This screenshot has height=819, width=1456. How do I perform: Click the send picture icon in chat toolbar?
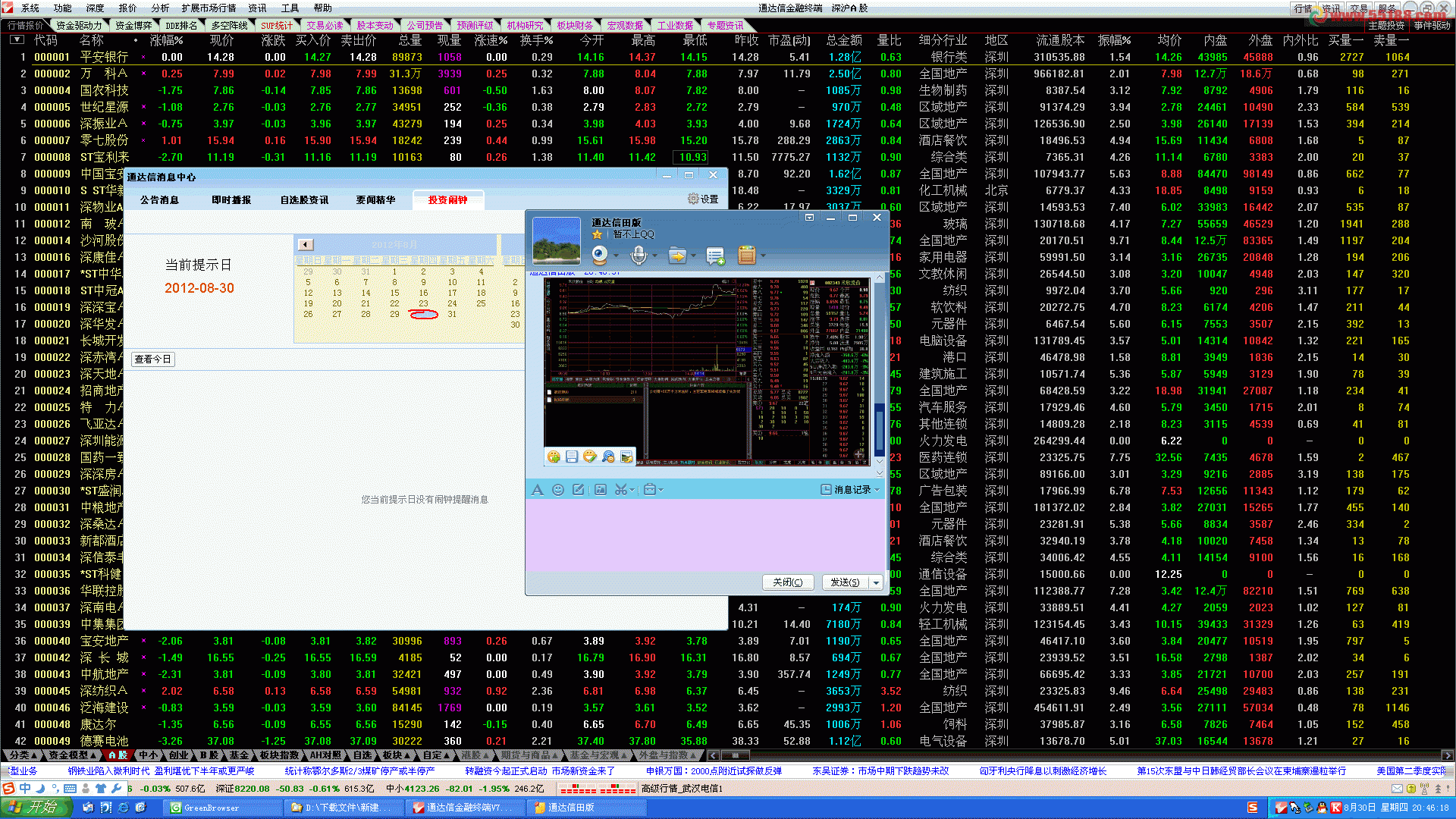pyautogui.click(x=601, y=490)
